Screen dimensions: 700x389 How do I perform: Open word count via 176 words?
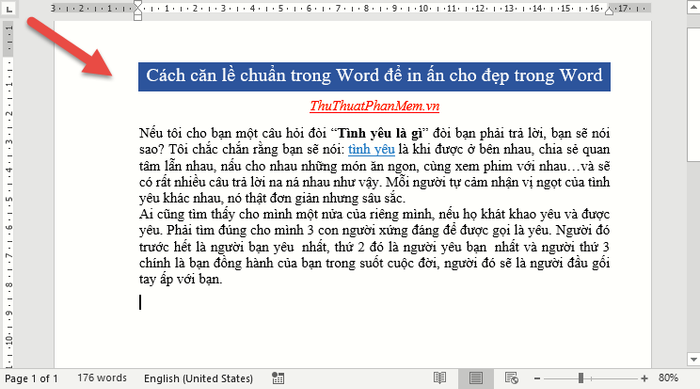102,378
